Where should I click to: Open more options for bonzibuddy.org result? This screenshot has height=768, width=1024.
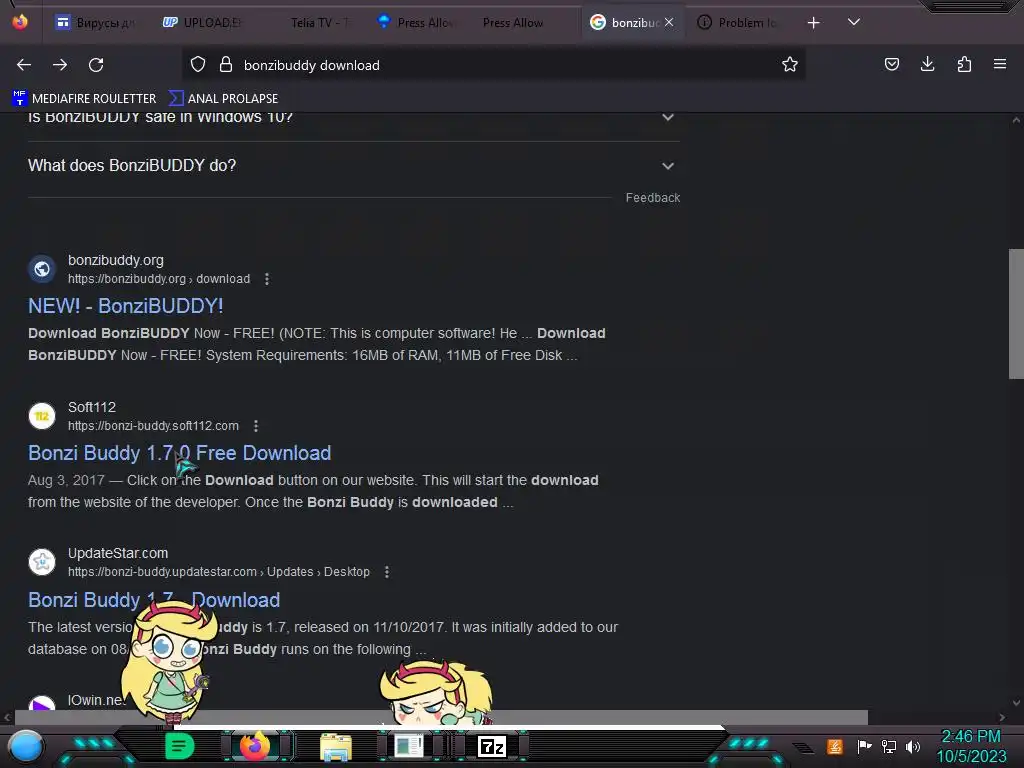tap(266, 280)
